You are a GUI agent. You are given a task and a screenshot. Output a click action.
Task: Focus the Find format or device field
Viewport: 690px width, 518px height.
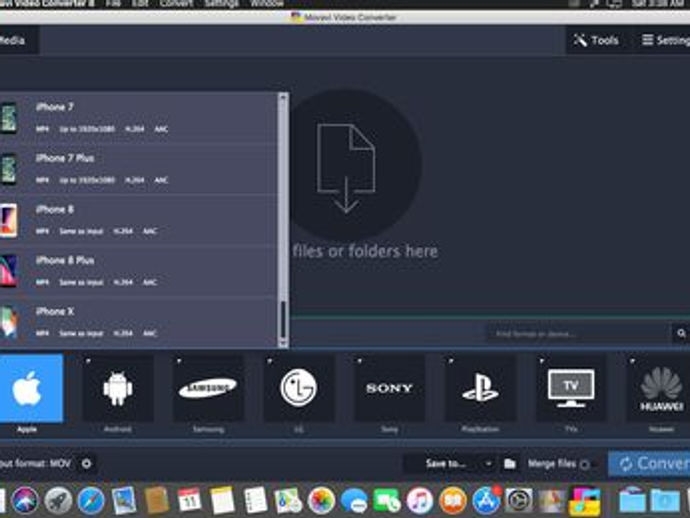tap(579, 333)
